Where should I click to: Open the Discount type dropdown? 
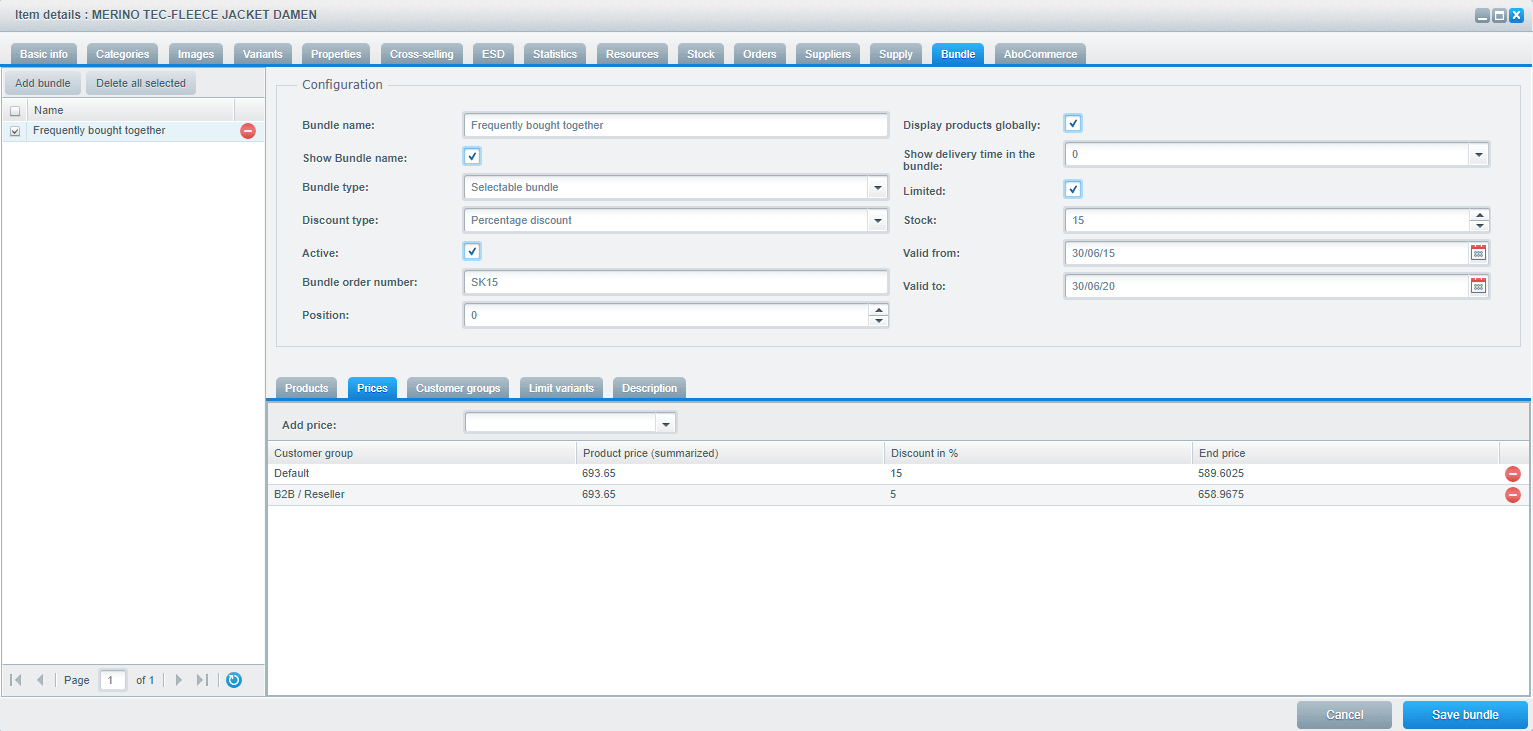(877, 220)
